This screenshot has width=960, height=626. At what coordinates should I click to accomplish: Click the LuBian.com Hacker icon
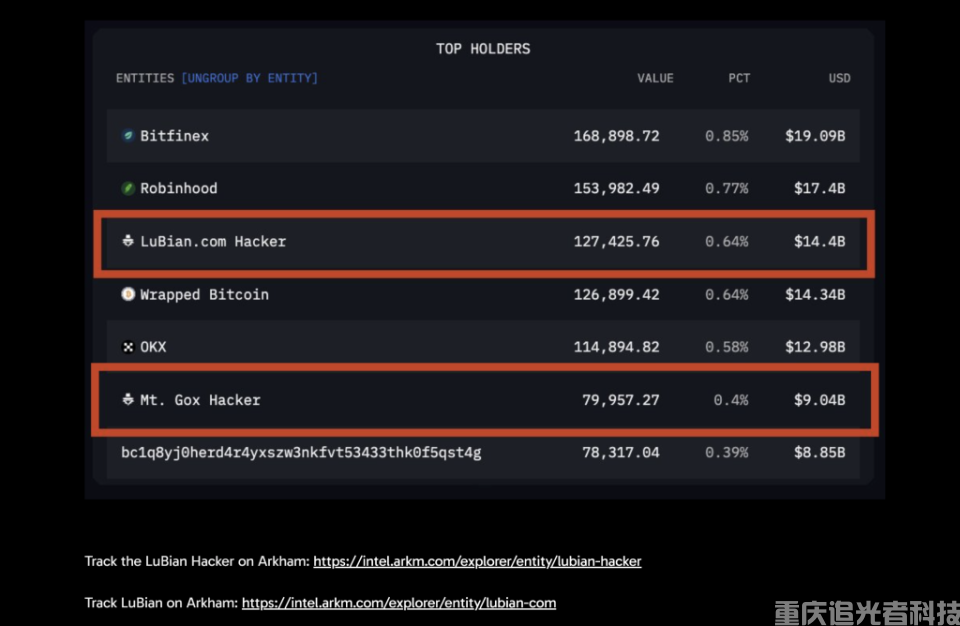tap(128, 241)
